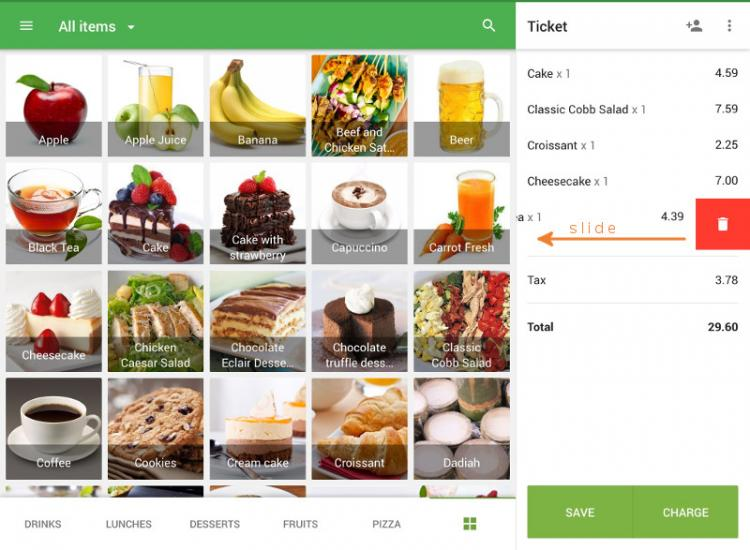This screenshot has height=550, width=750.
Task: Add Croissant from the item grid
Action: pyautogui.click(x=359, y=429)
